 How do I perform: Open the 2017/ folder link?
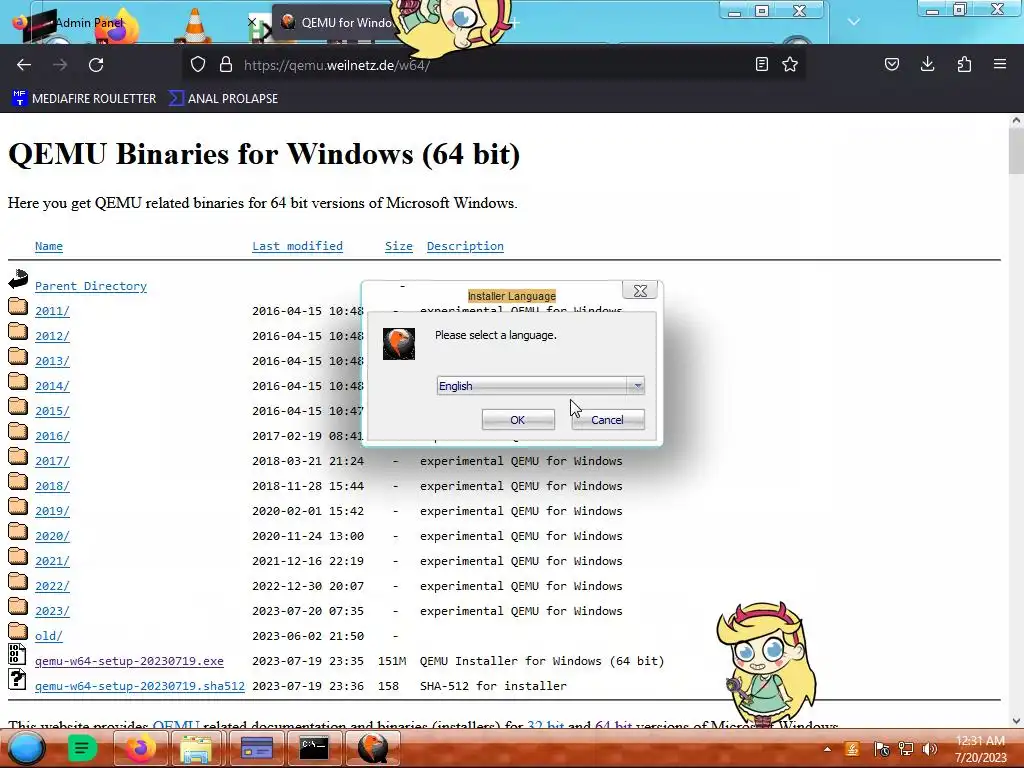point(52,461)
